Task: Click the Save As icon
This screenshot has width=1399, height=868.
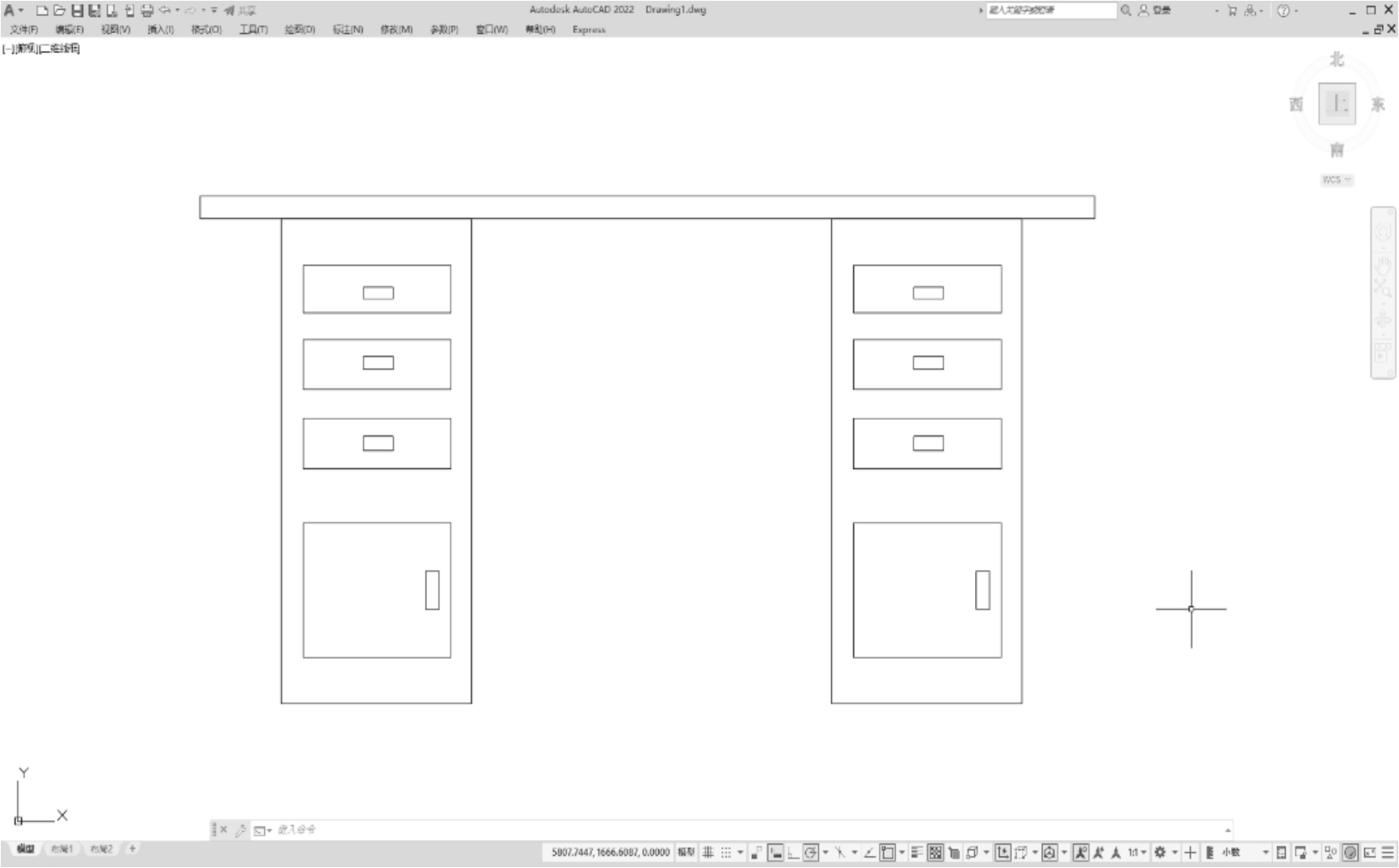Action: tap(94, 10)
